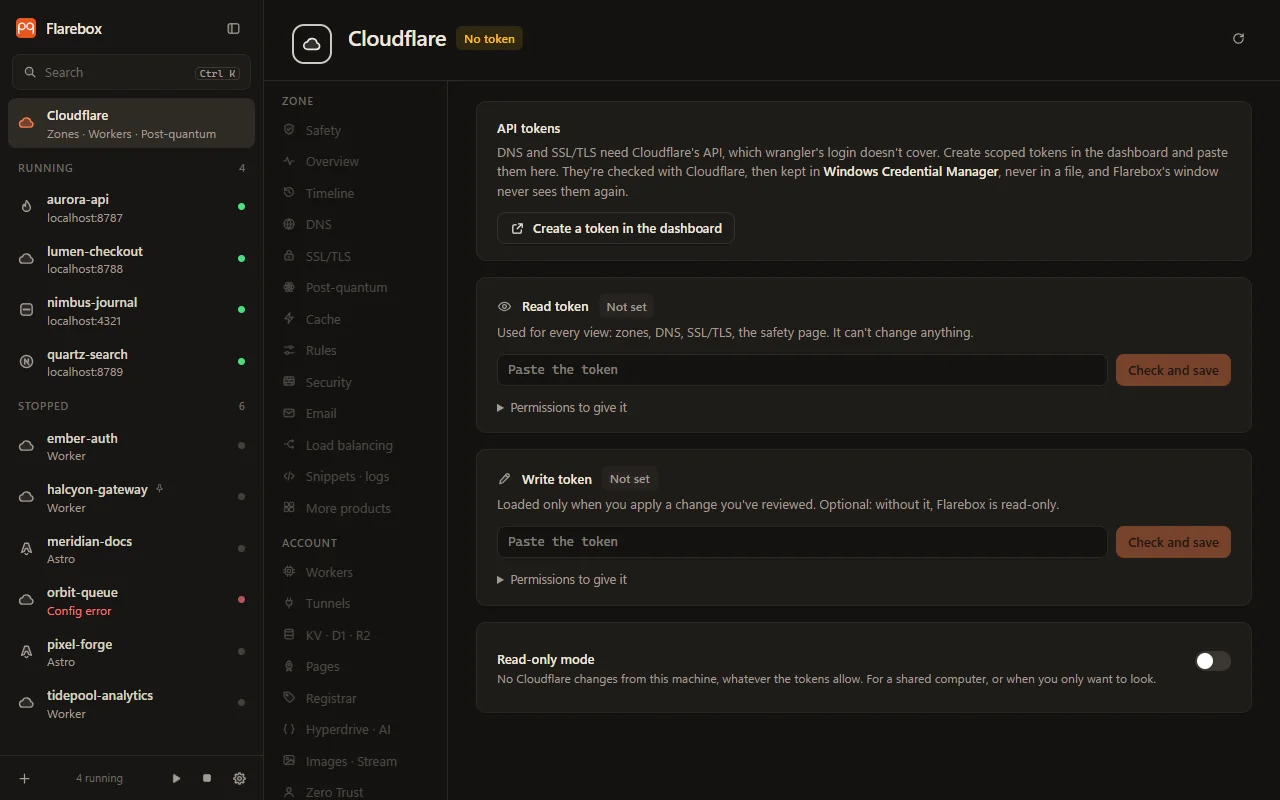The height and width of the screenshot is (800, 1280).
Task: Go to the Rules section
Action: (x=355, y=350)
